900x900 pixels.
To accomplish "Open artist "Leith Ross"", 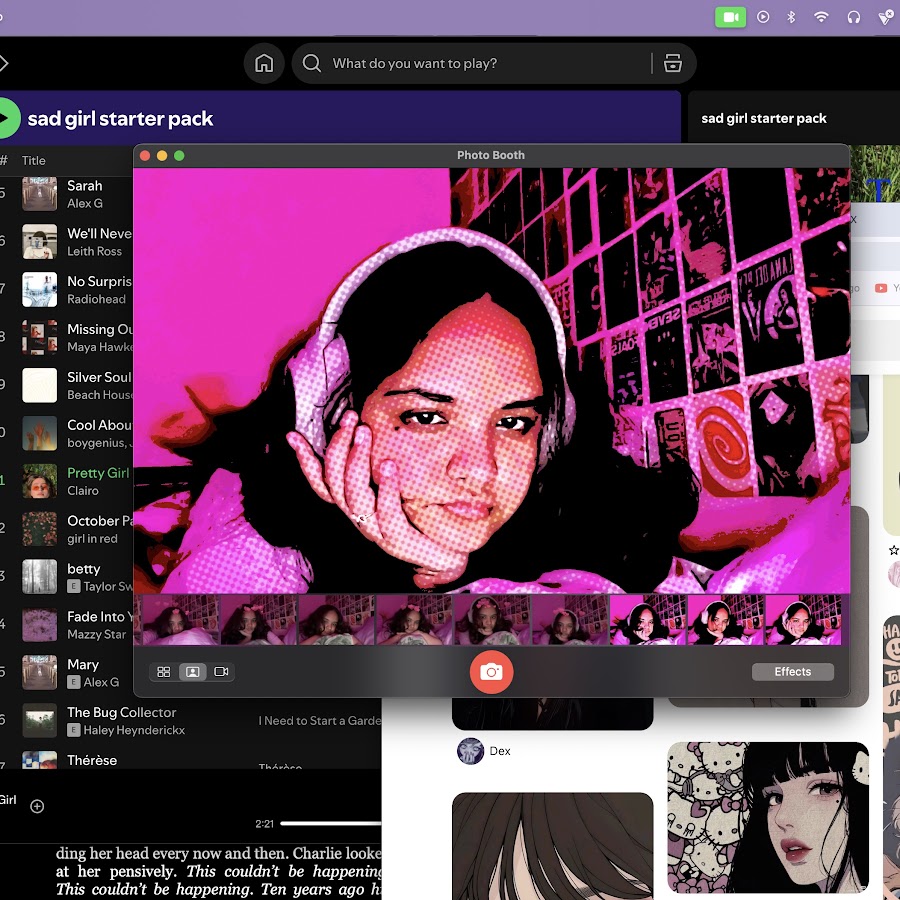I will pyautogui.click(x=94, y=251).
